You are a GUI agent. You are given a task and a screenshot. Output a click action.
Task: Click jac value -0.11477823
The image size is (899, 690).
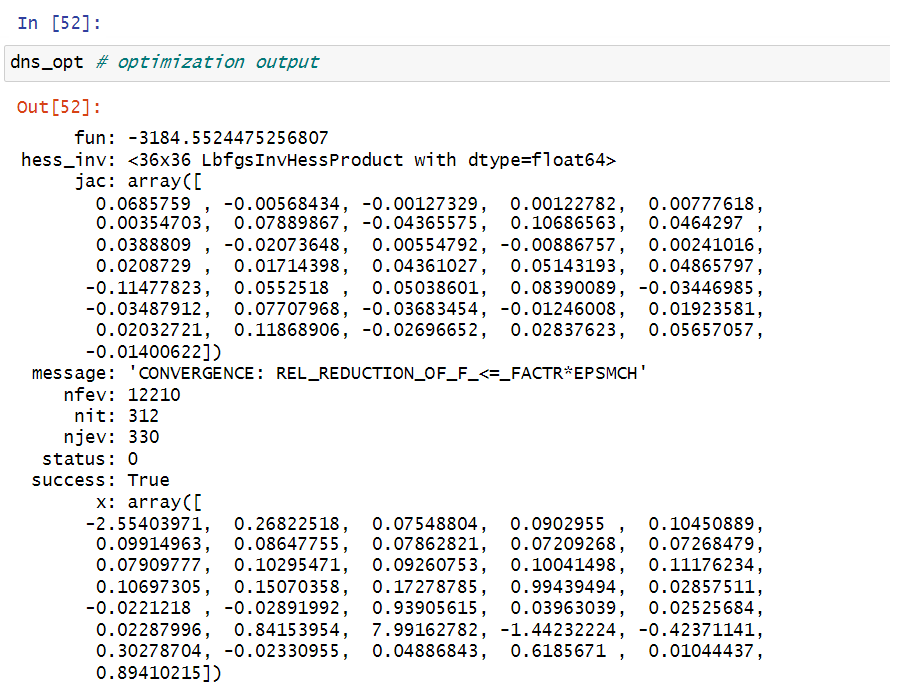point(143,288)
